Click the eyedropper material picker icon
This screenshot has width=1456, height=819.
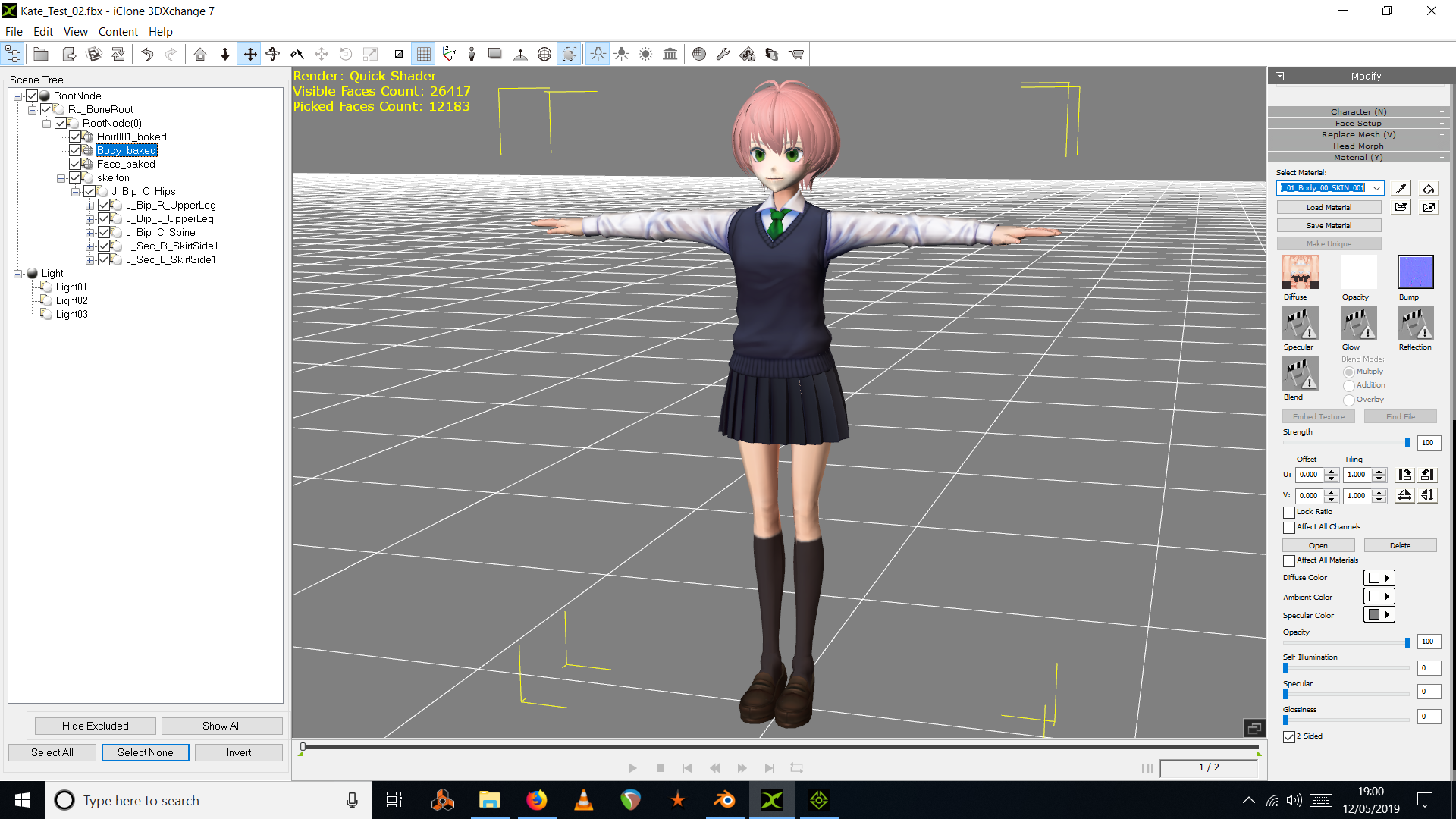1401,188
